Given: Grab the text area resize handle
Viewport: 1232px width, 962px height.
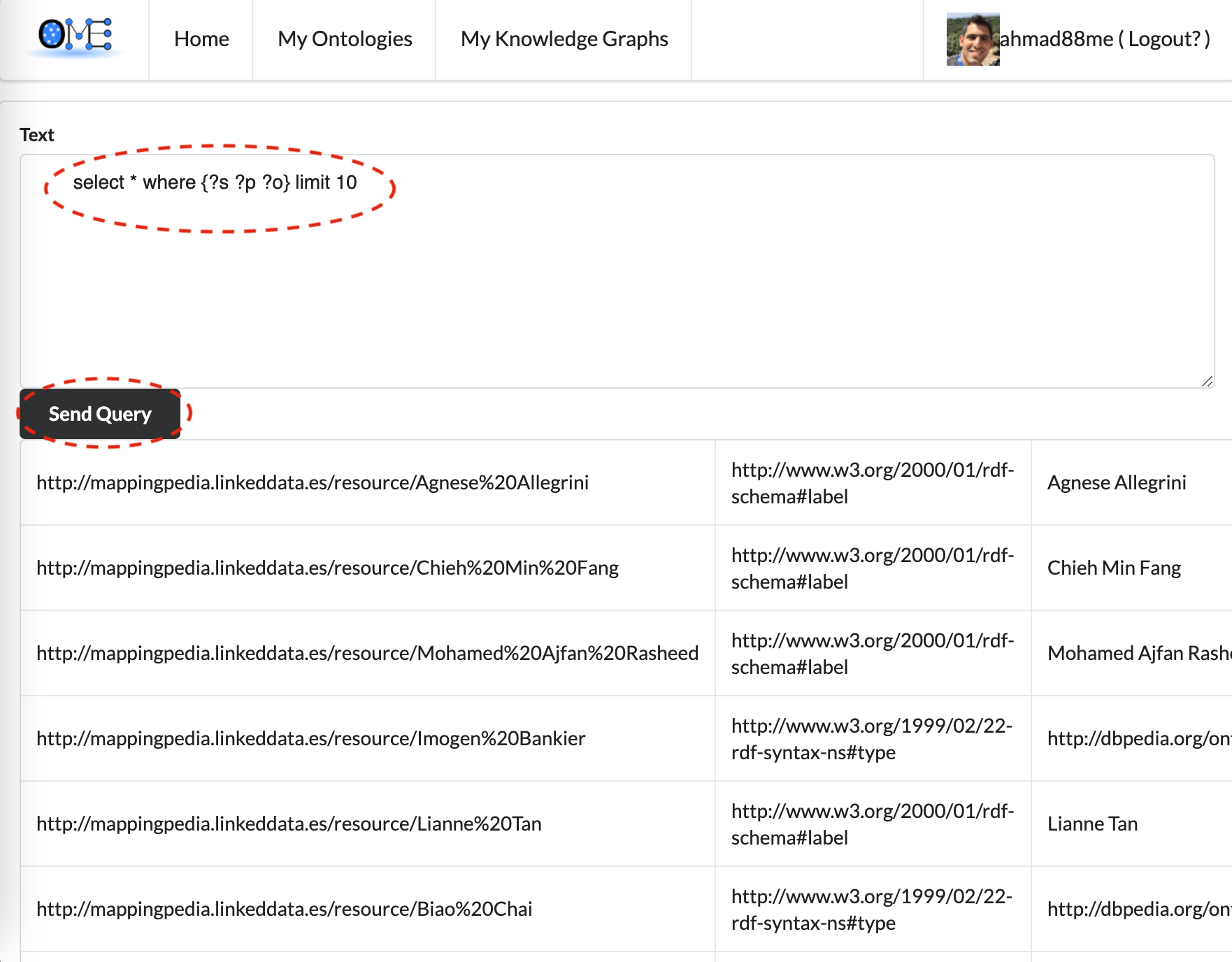Looking at the screenshot, I should coord(1207,381).
